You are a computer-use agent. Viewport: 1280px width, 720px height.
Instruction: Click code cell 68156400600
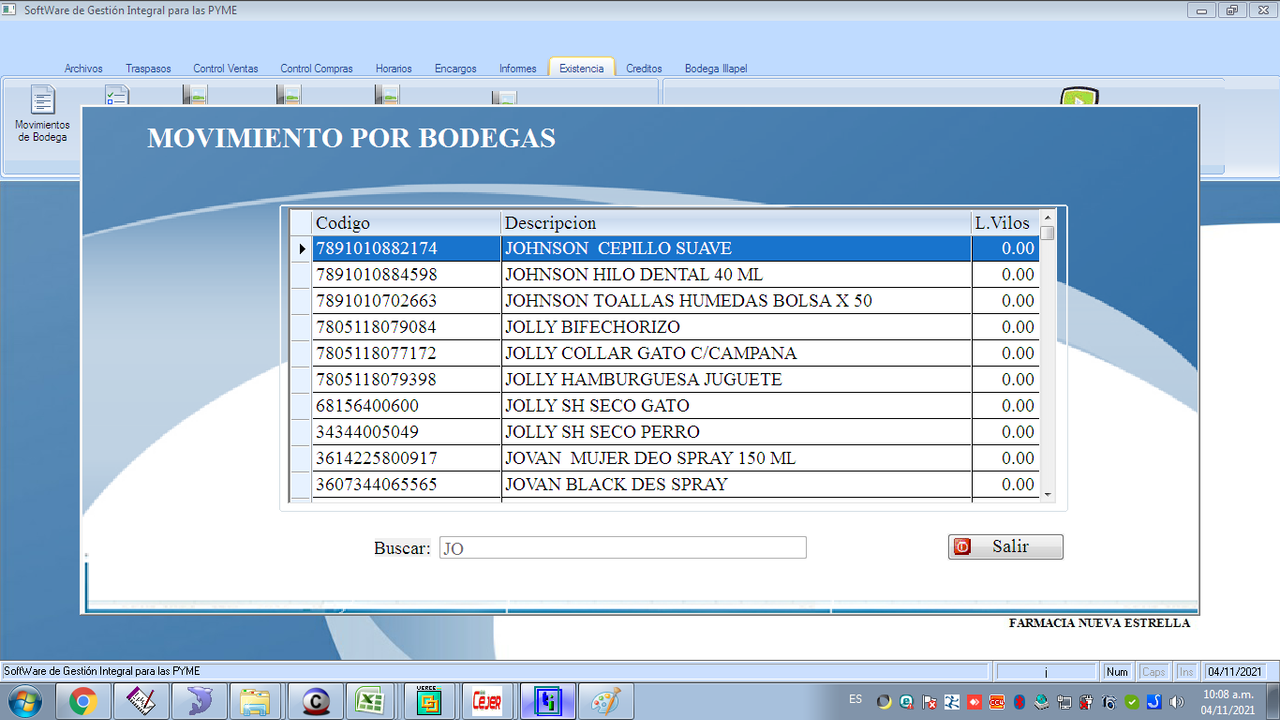406,405
